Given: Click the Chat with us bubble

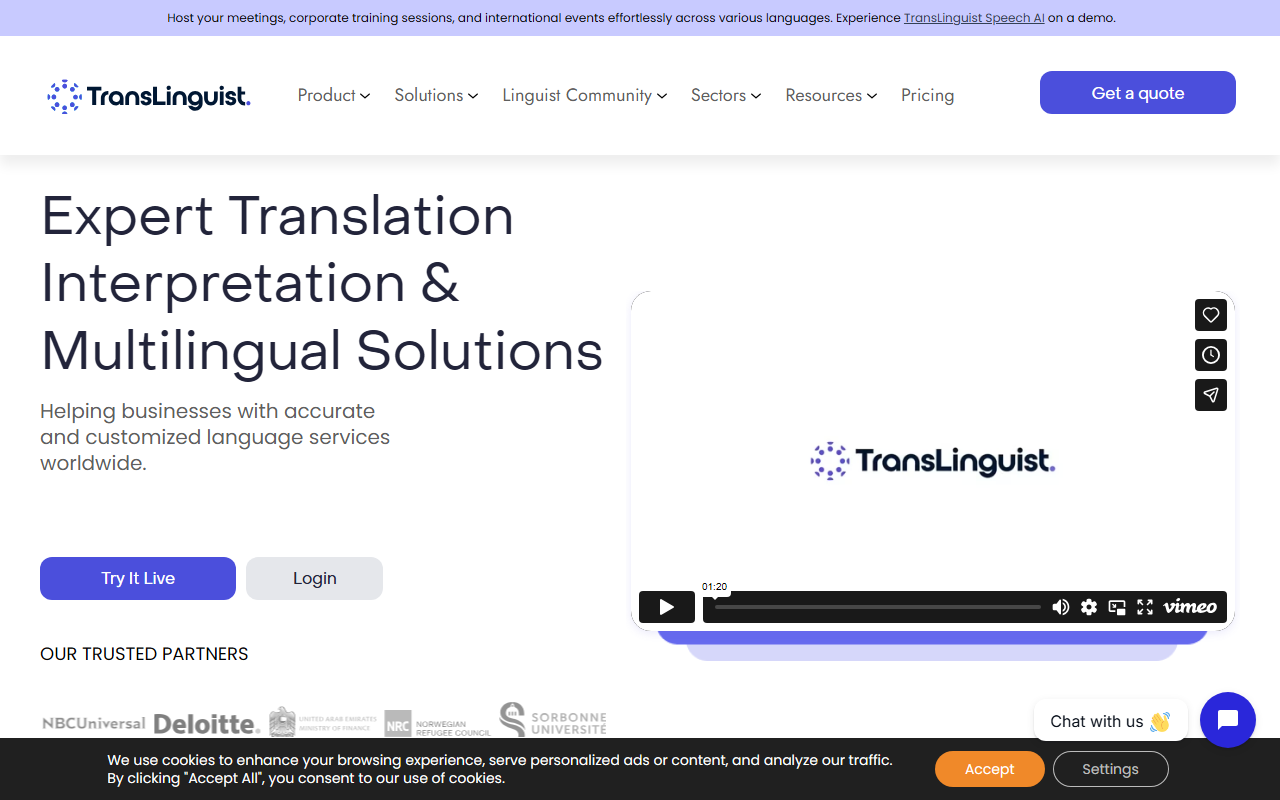Looking at the screenshot, I should click(x=1110, y=721).
